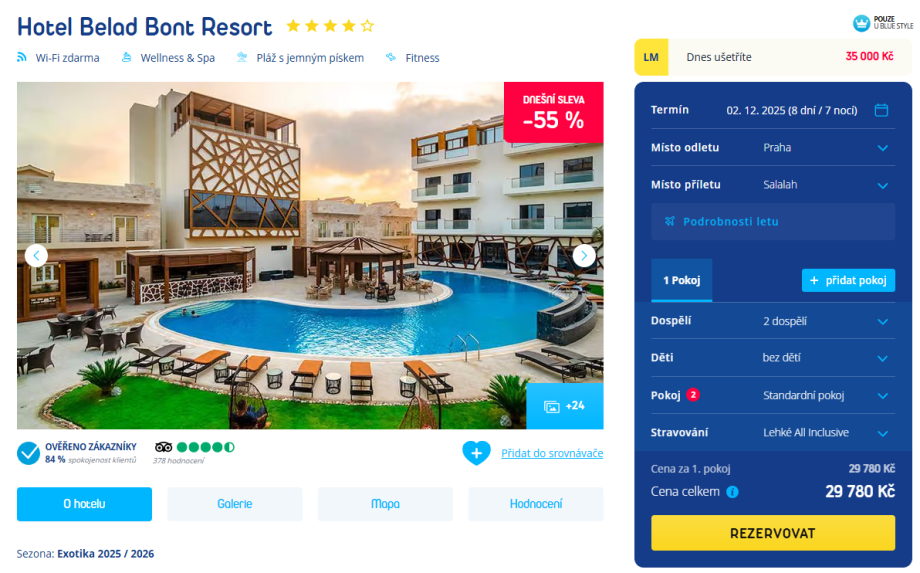Screen dimensions: 920x573
Task: Click the přidat pokoj button
Action: pyautogui.click(x=848, y=280)
